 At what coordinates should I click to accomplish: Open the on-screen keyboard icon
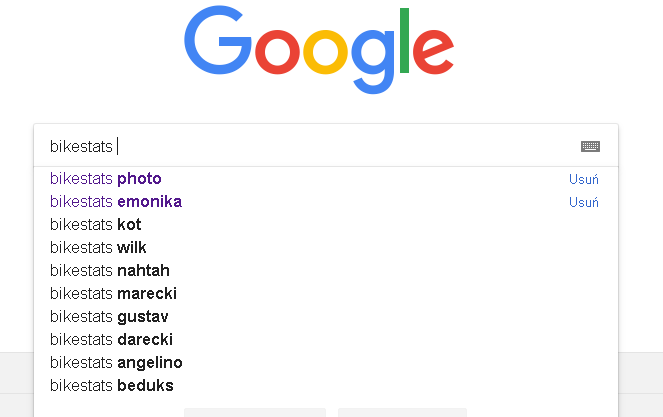[590, 146]
